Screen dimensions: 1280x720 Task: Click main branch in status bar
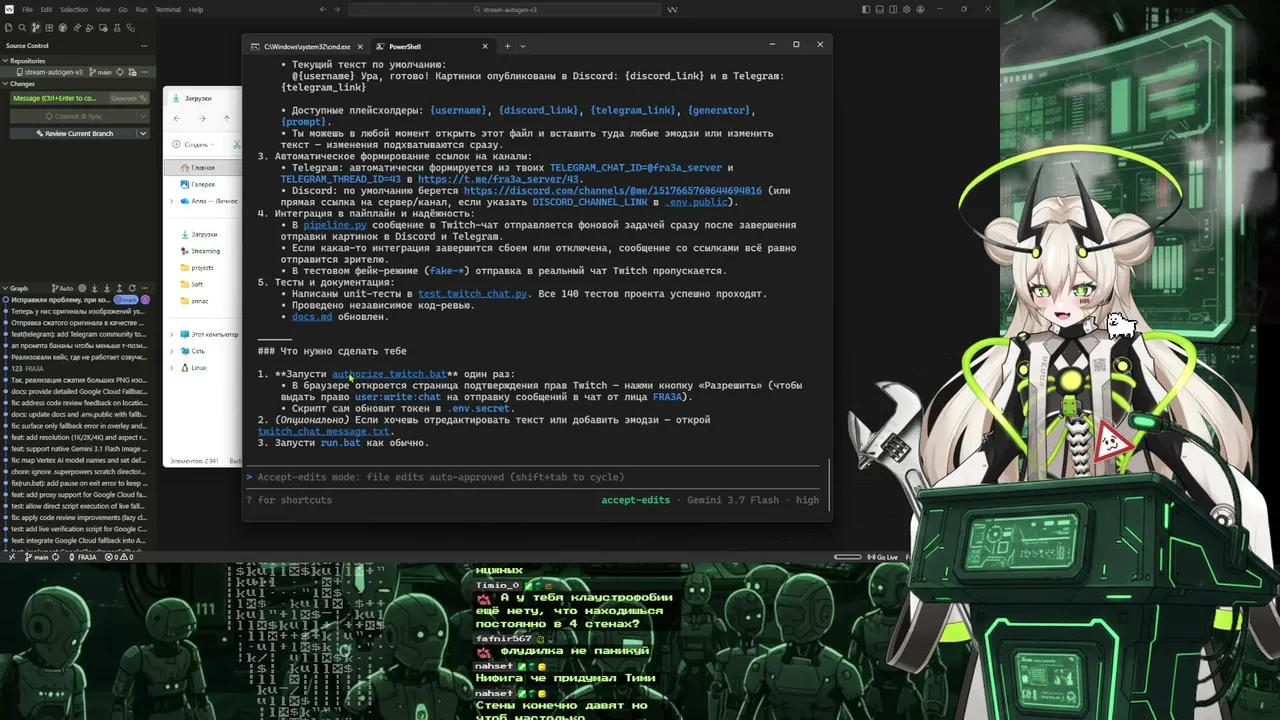(36, 557)
